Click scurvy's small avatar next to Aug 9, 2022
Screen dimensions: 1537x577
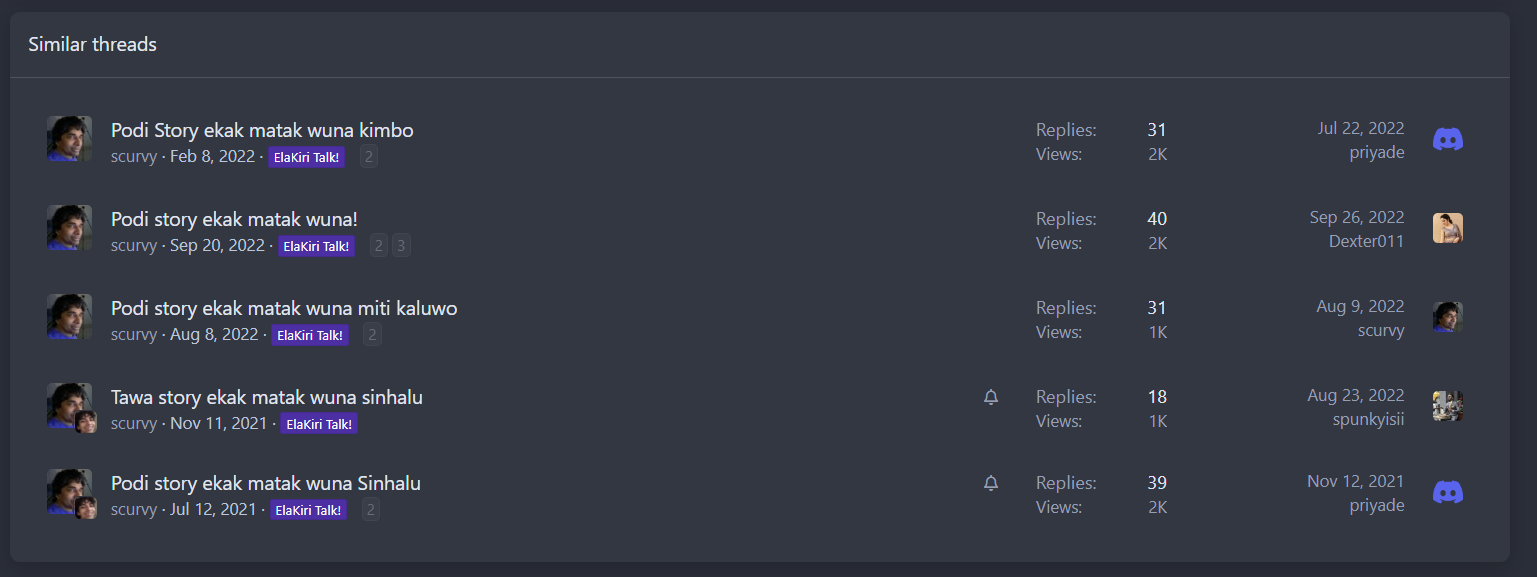pyautogui.click(x=1447, y=317)
